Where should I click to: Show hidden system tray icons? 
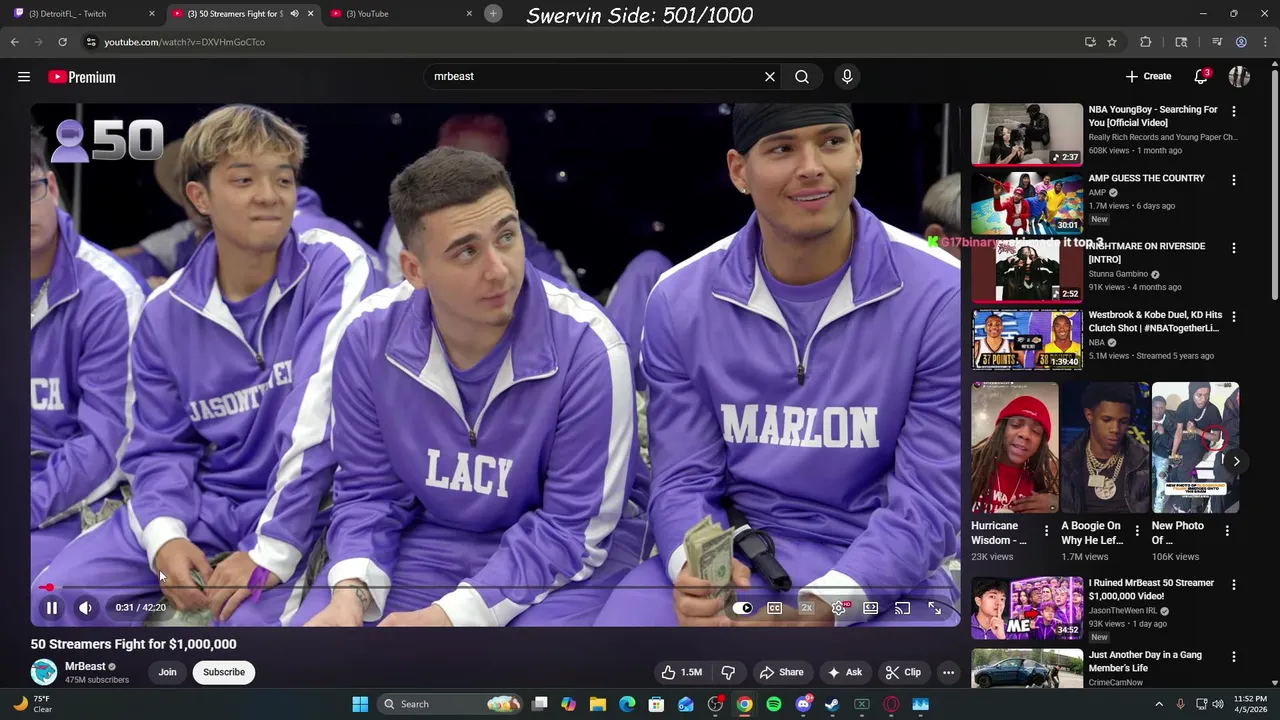[x=1159, y=704]
